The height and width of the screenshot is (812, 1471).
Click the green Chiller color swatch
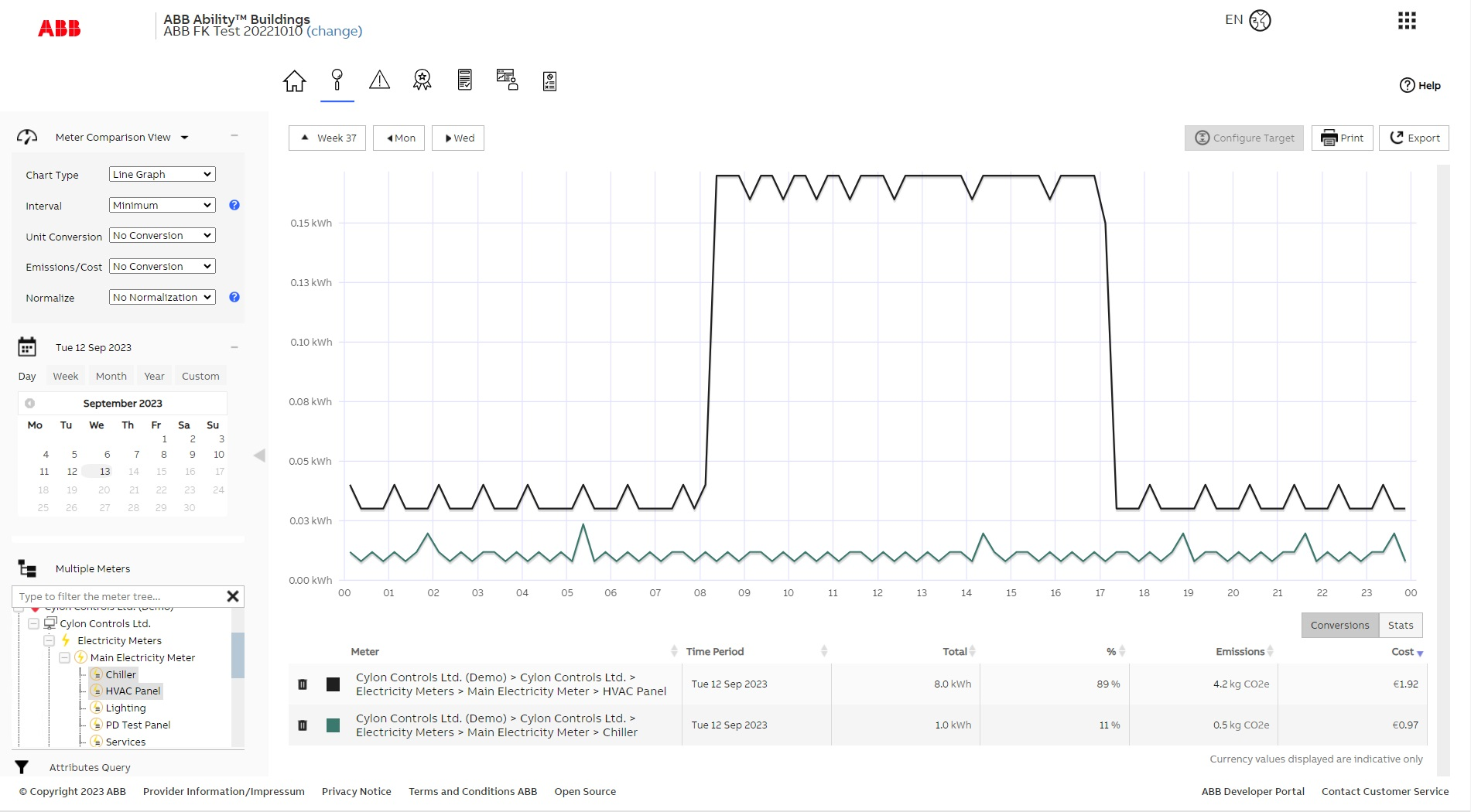point(333,725)
